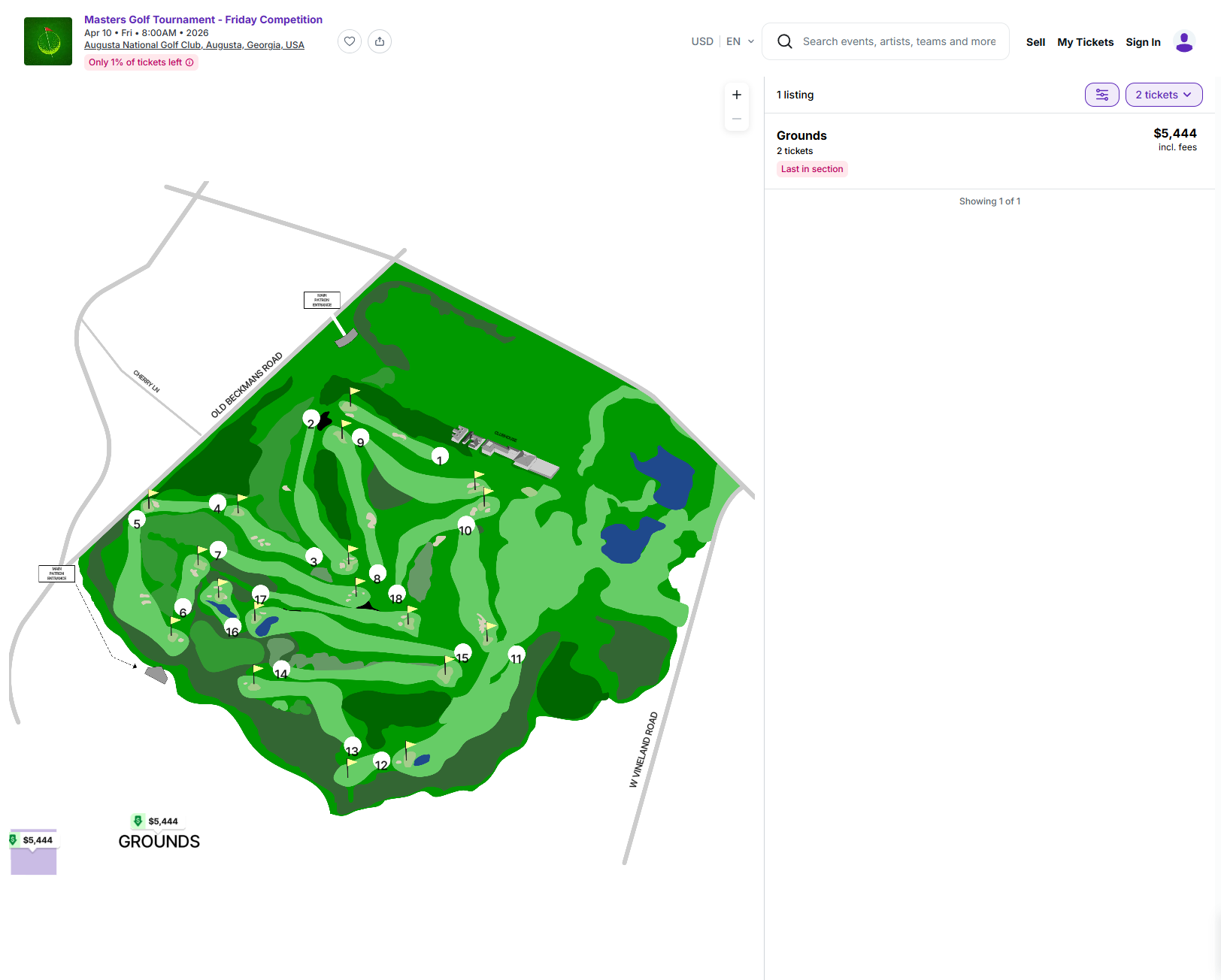
Task: Open the 2 tickets quantity dropdown
Action: (x=1164, y=95)
